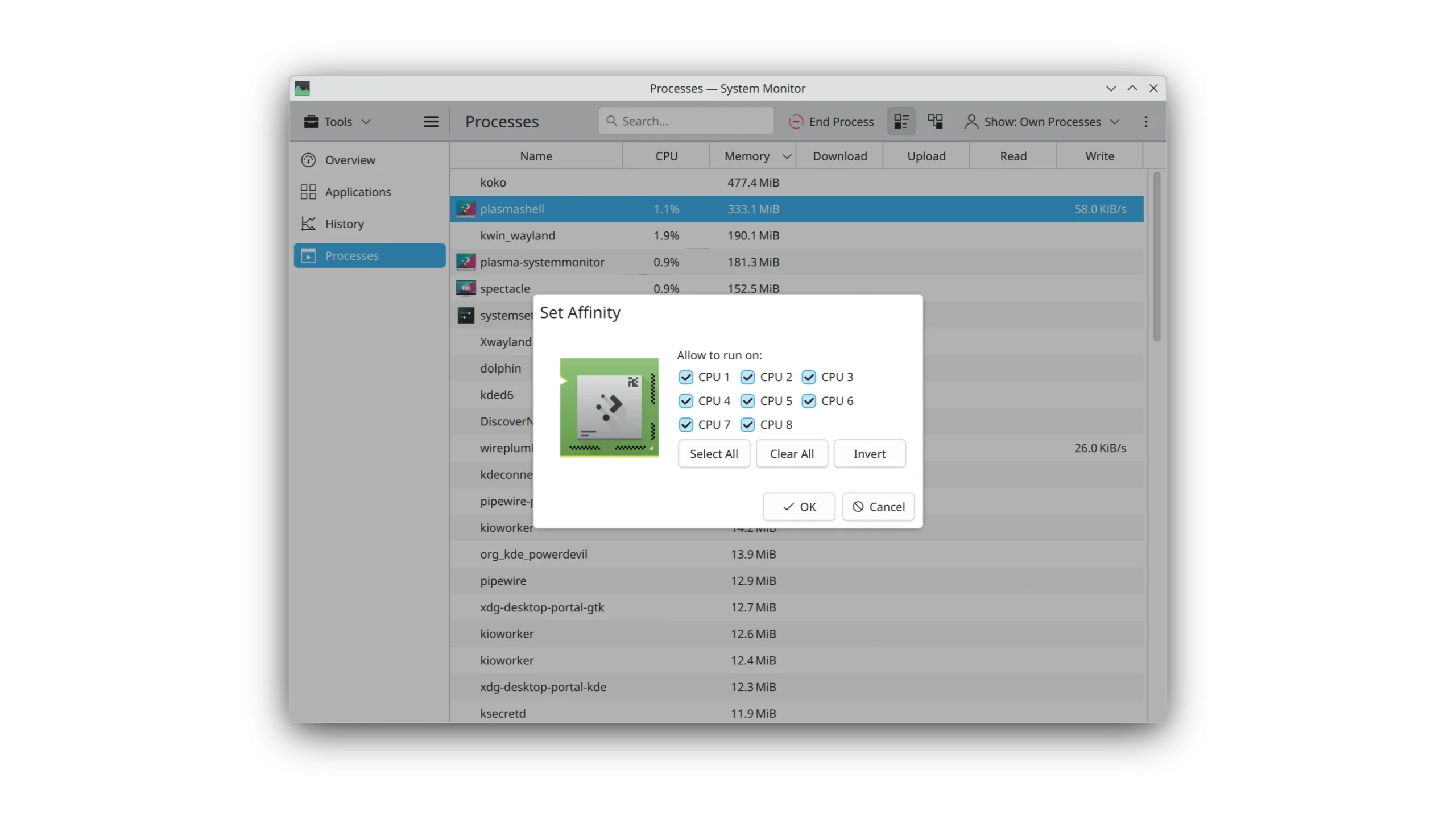Image resolution: width=1456 pixels, height=819 pixels.
Task: Click the Invert button
Action: (870, 454)
